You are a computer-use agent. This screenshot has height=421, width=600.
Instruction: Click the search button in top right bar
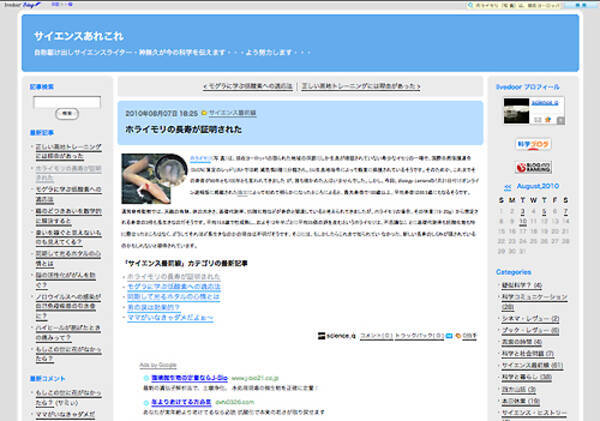coord(580,5)
